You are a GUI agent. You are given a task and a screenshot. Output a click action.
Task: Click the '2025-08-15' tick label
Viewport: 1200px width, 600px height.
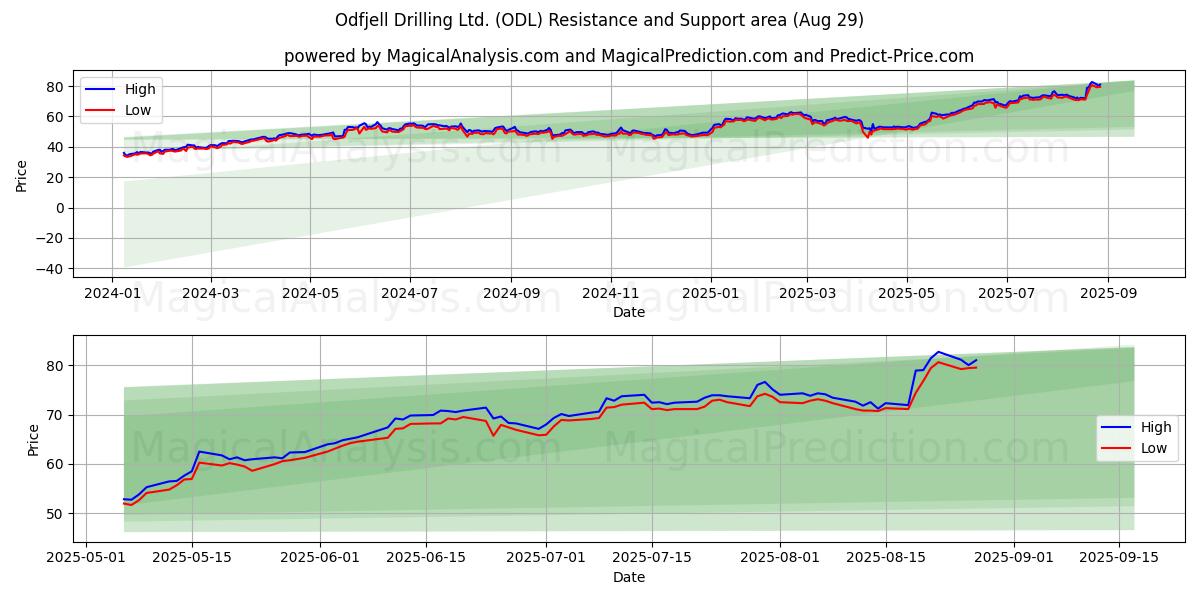coord(884,559)
